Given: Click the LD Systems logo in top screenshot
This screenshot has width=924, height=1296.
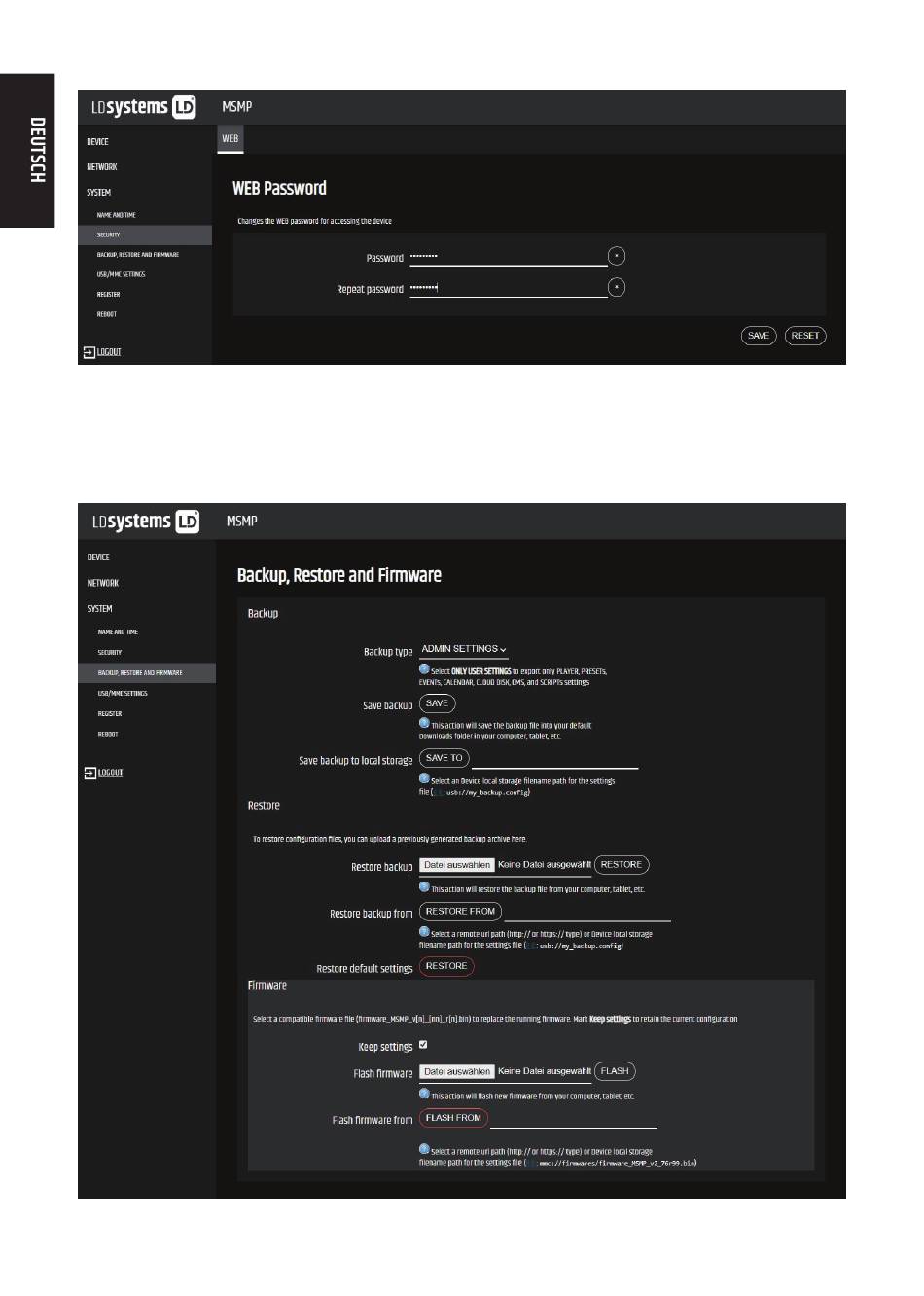Looking at the screenshot, I should (x=144, y=107).
